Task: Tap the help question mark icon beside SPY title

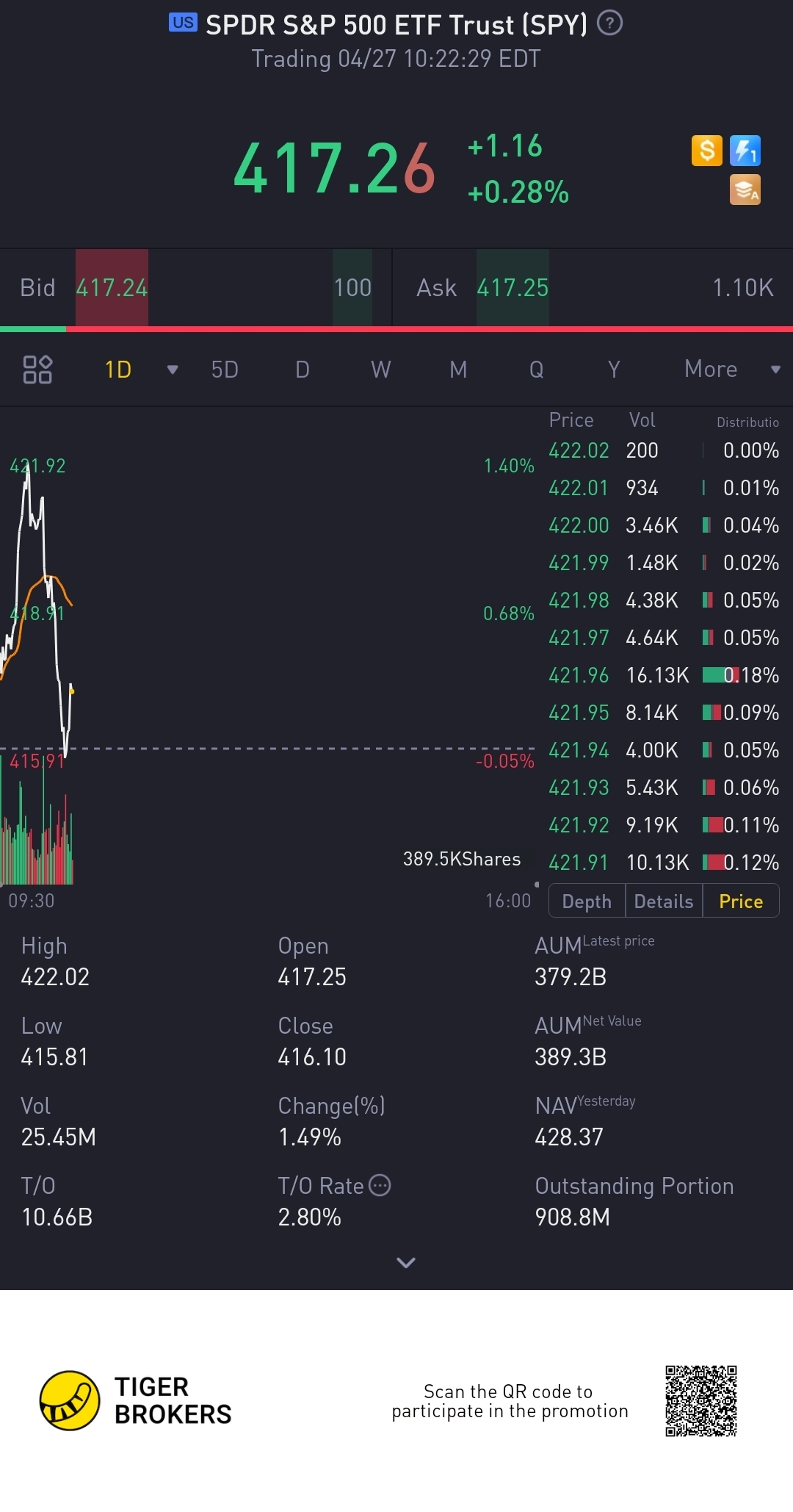Action: coord(609,24)
